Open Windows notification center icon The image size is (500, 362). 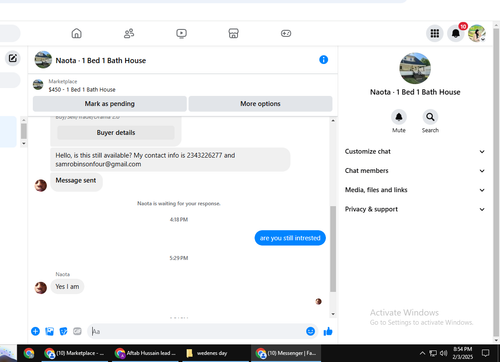tap(486, 353)
